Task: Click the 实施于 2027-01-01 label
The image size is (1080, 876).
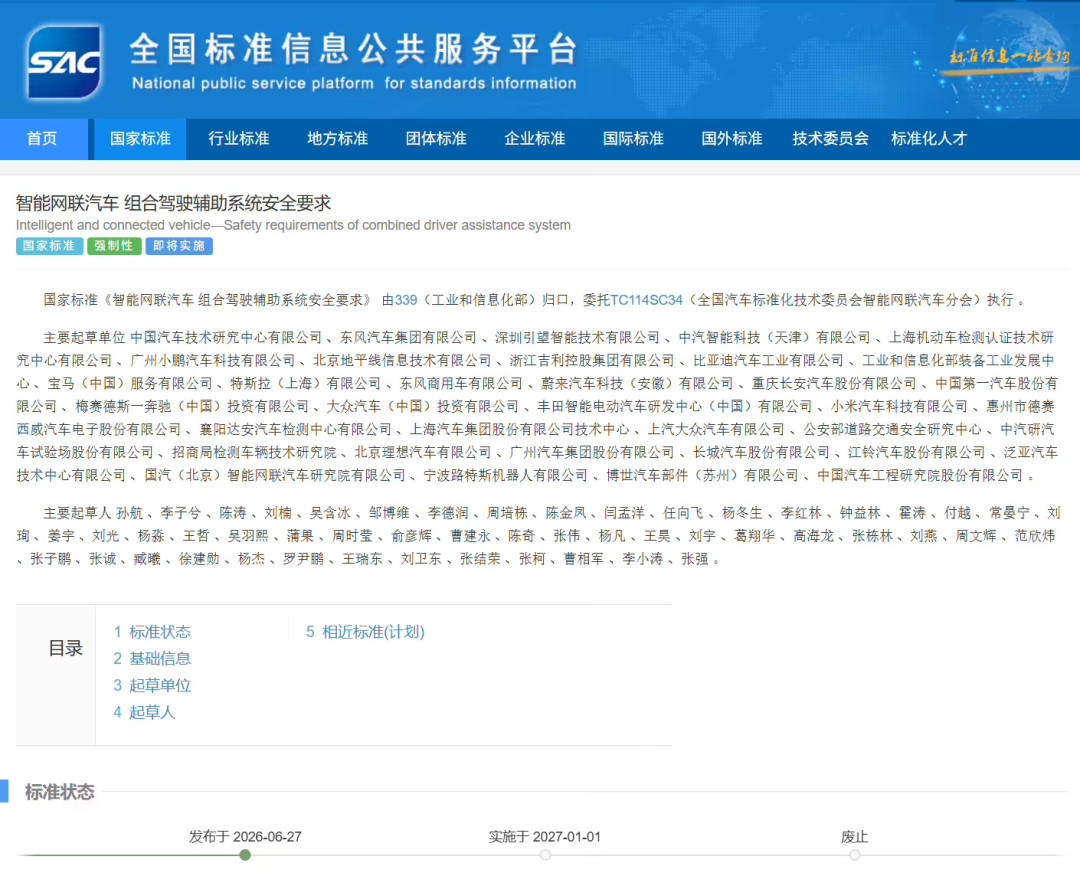Action: tap(545, 837)
